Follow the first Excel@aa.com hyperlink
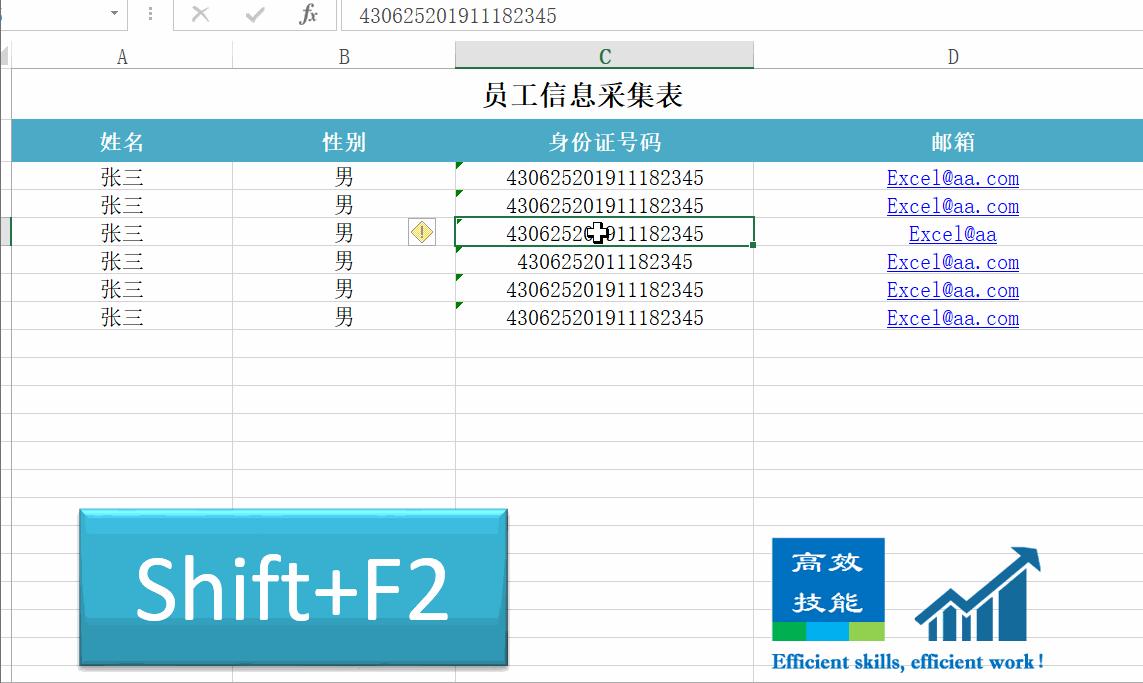1143x683 pixels. 952,178
